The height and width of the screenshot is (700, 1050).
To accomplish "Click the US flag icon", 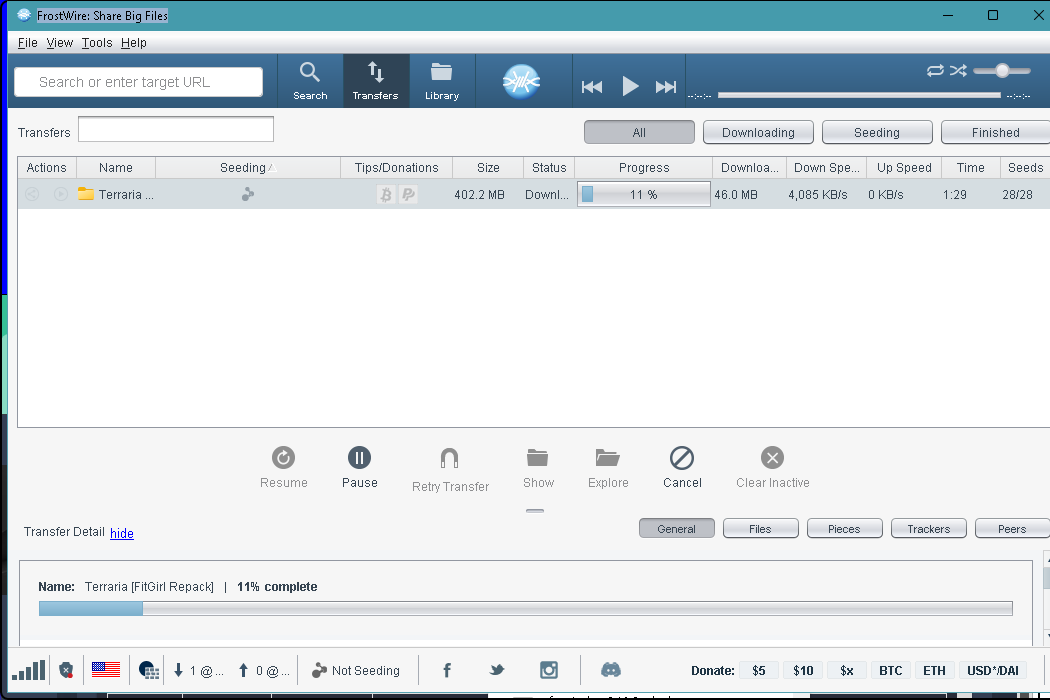I will tap(106, 669).
